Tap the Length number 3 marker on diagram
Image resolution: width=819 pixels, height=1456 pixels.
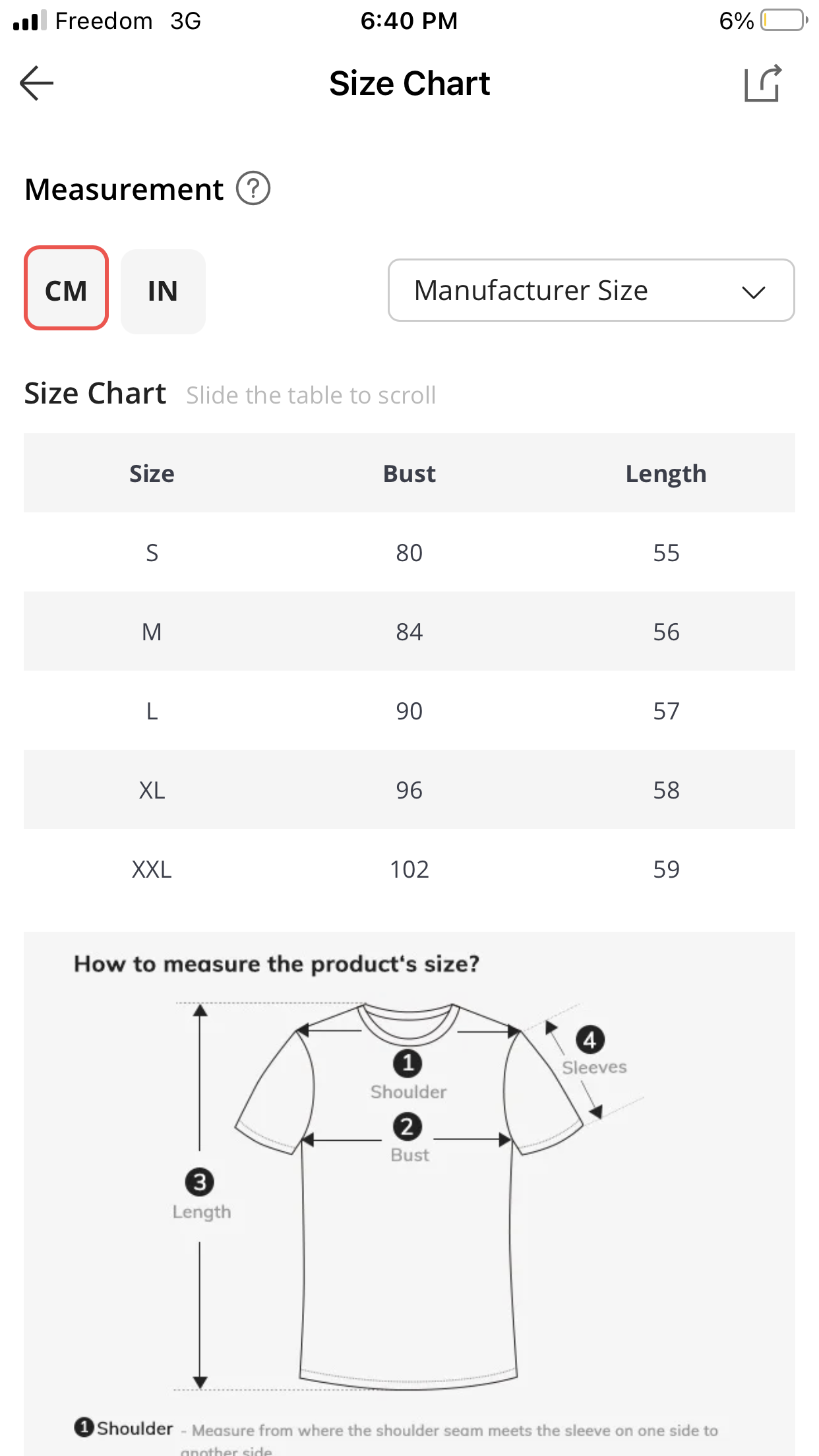[x=200, y=1182]
